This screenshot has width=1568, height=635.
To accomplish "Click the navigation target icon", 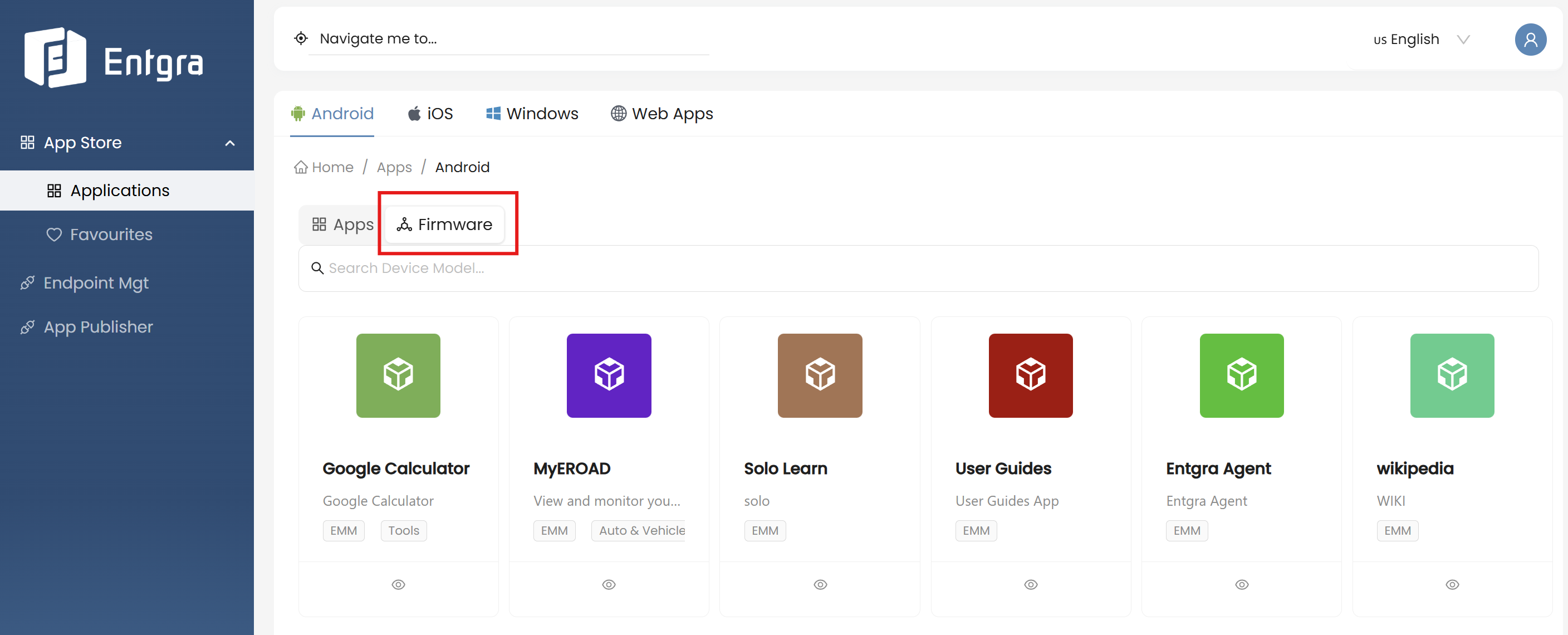I will click(x=301, y=38).
